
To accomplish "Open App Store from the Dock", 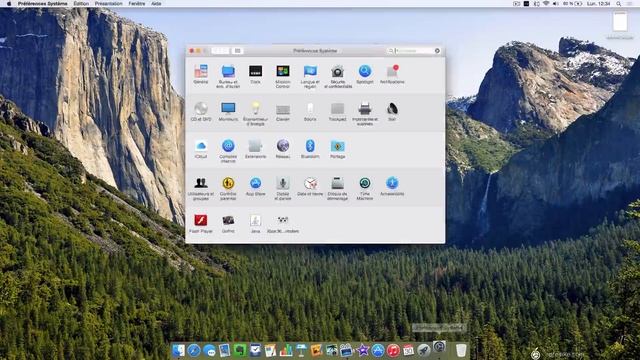I will 378,350.
